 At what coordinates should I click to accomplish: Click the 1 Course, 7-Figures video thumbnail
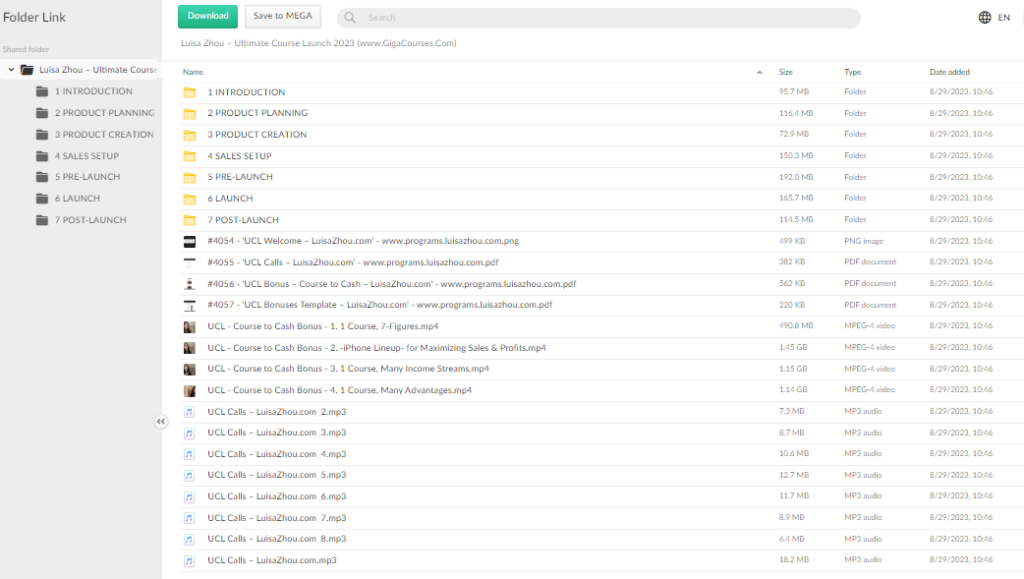point(189,327)
